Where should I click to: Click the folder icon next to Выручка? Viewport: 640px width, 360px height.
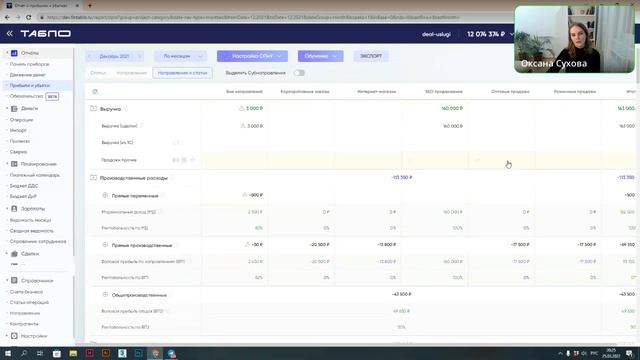click(93, 109)
